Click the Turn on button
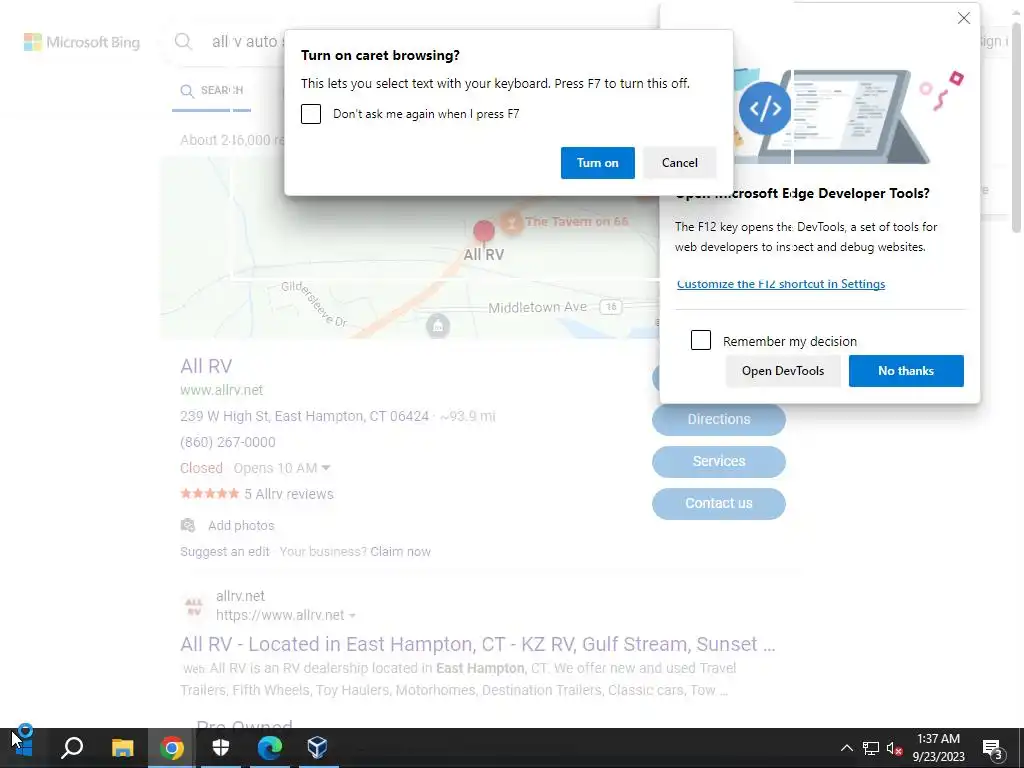The image size is (1024, 768). (598, 163)
